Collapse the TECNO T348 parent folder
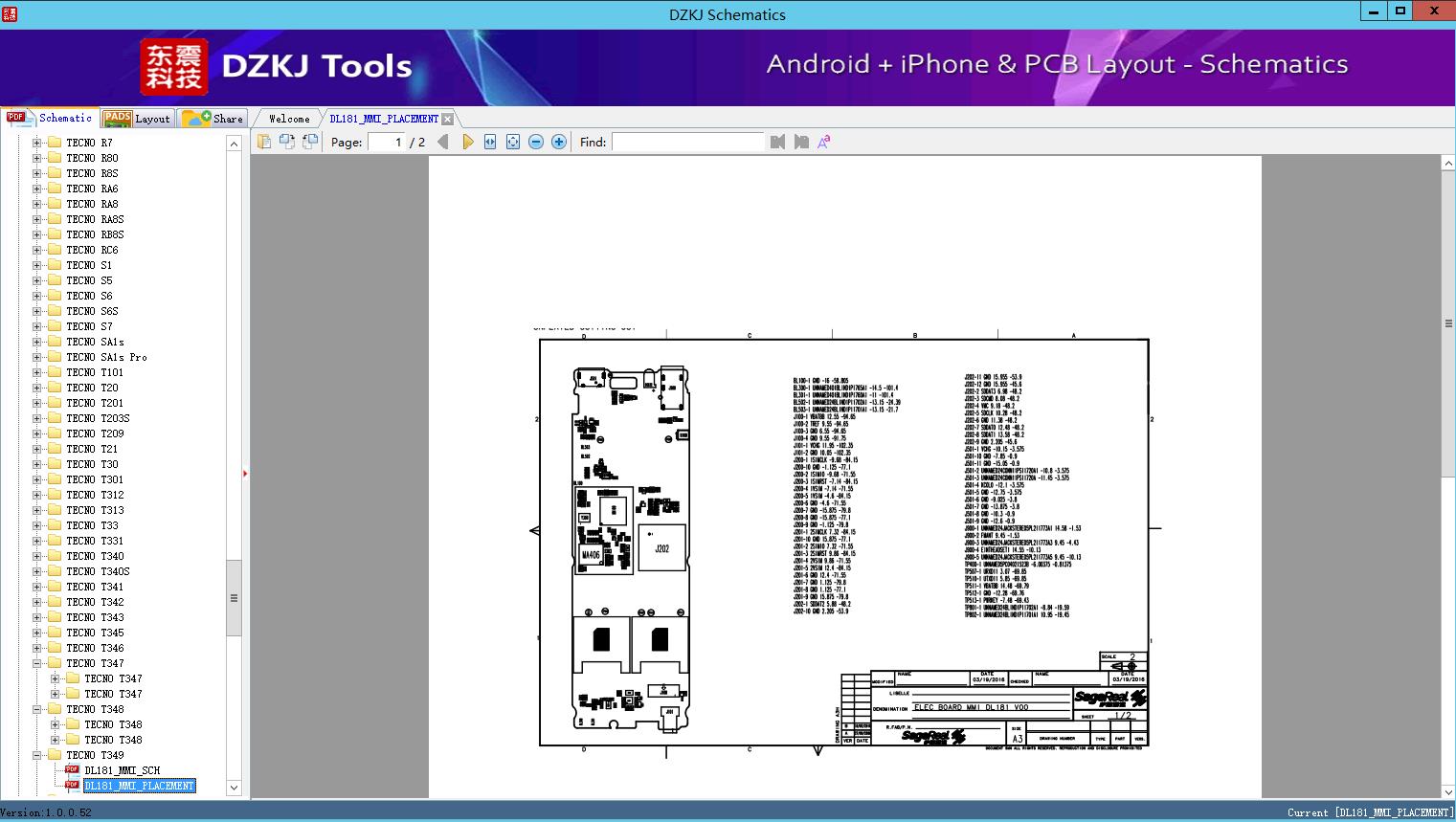This screenshot has width=1456, height=822. 37,709
